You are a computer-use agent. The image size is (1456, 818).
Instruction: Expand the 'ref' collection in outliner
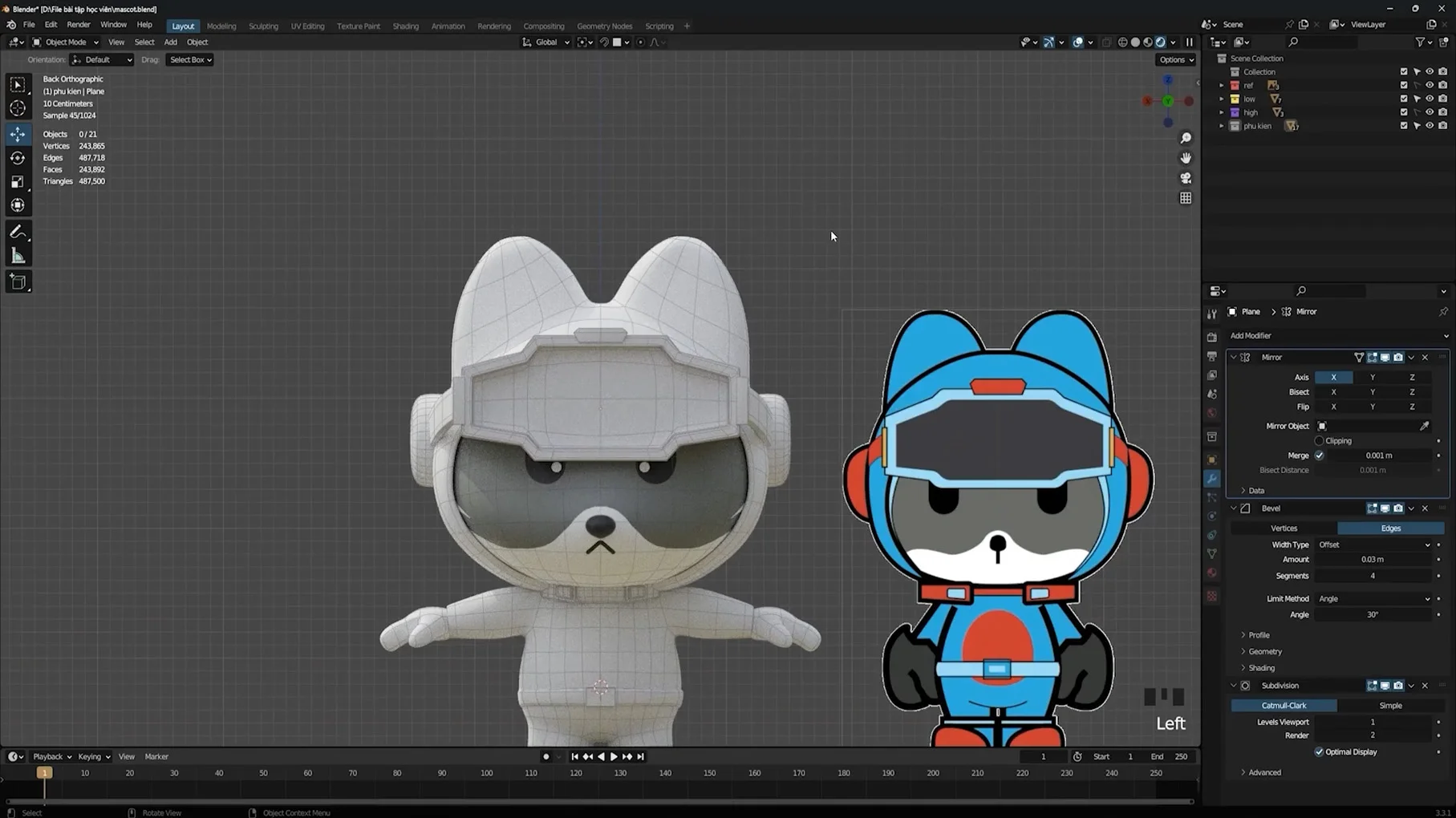tap(1222, 85)
